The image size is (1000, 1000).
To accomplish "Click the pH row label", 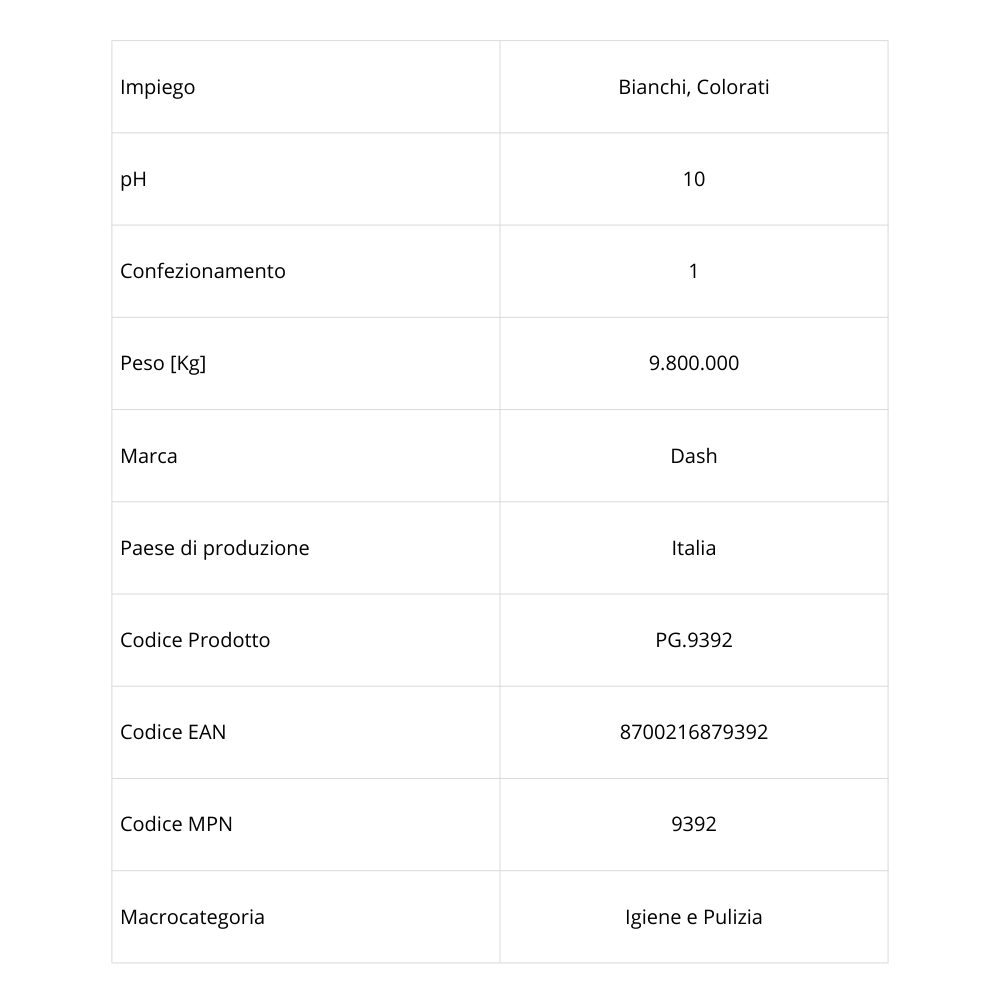I will [x=133, y=179].
